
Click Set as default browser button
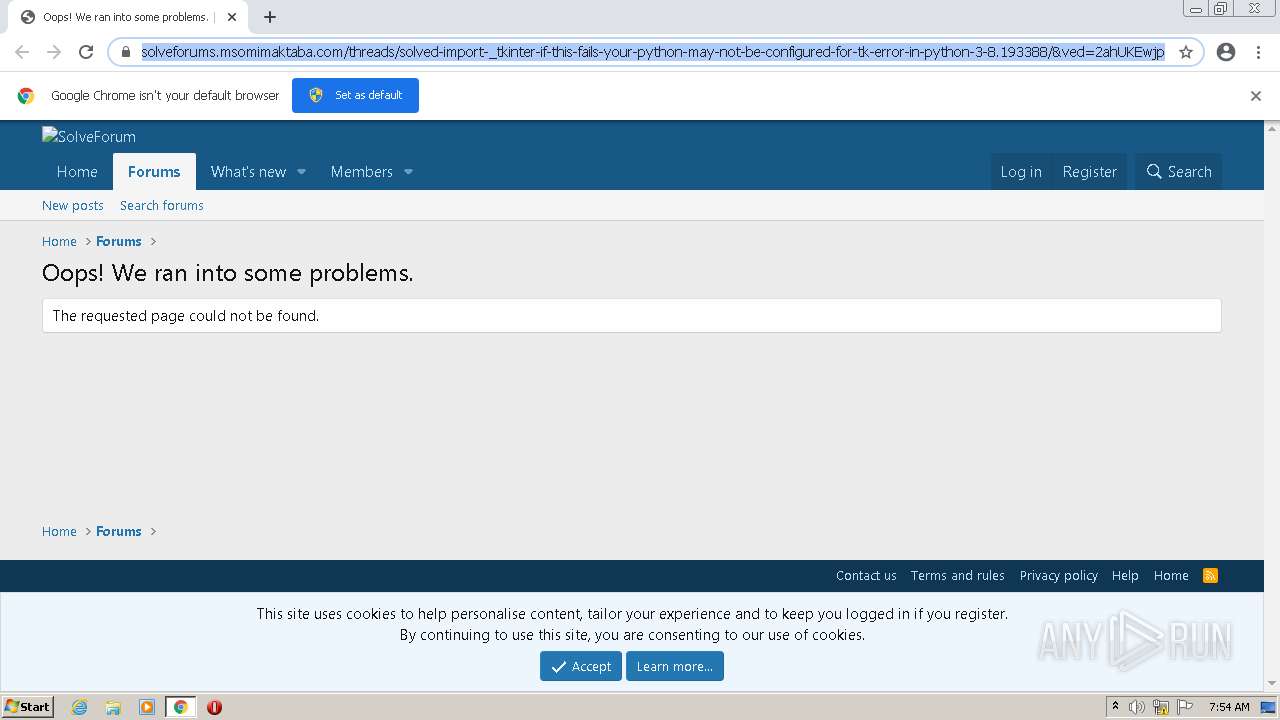pos(355,95)
